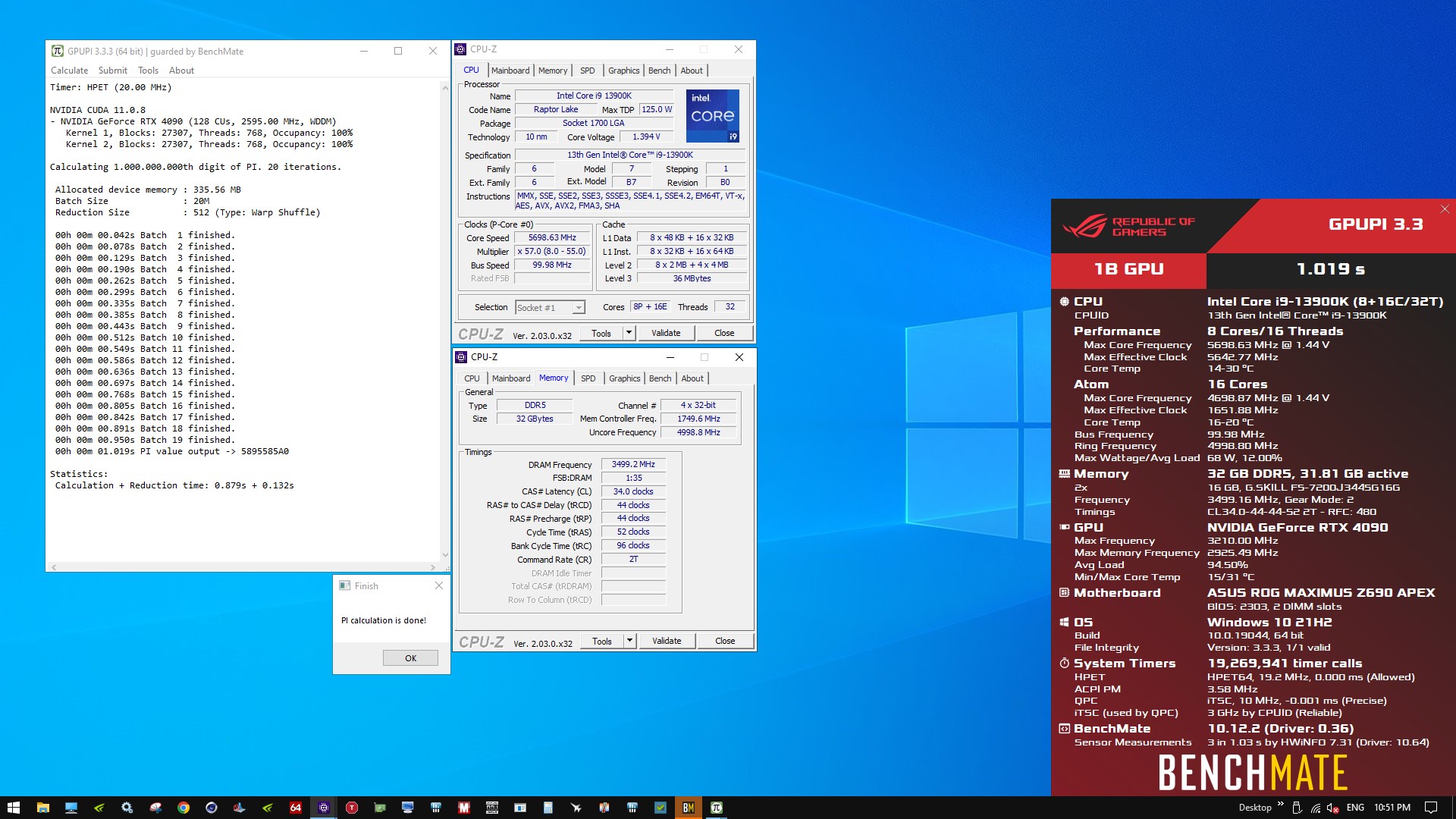The width and height of the screenshot is (1456, 819).
Task: Open SPD tab in bottom CPU-Z window
Action: click(x=588, y=378)
